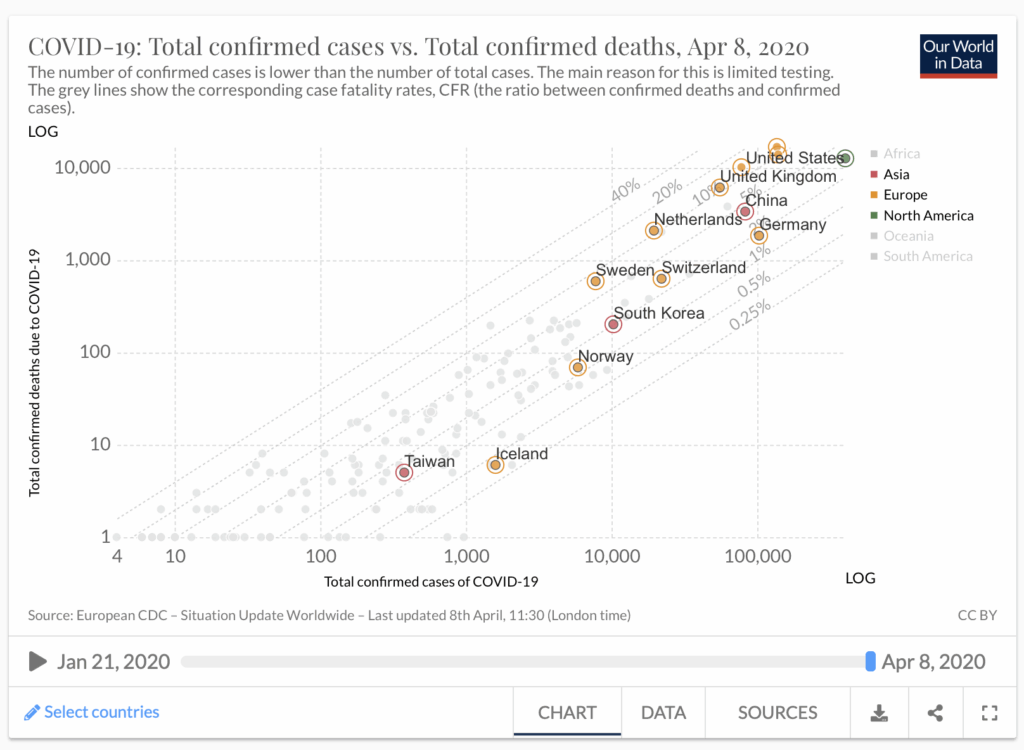The width and height of the screenshot is (1024, 750).
Task: Click the download icon
Action: [879, 713]
